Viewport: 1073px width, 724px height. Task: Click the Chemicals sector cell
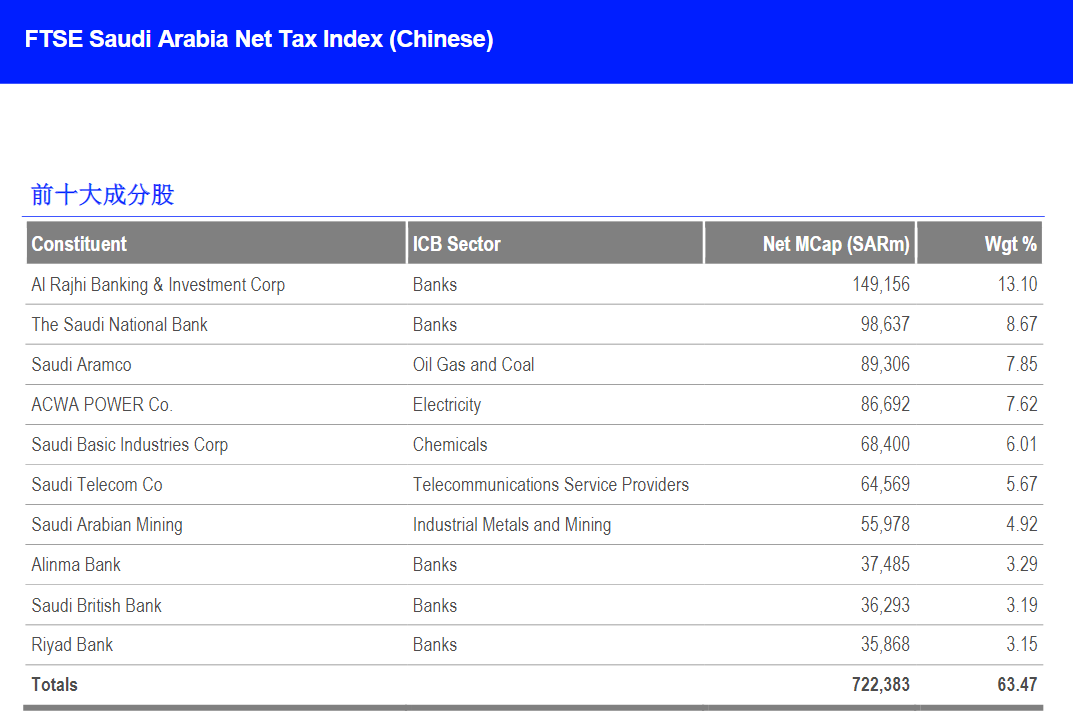(x=450, y=445)
